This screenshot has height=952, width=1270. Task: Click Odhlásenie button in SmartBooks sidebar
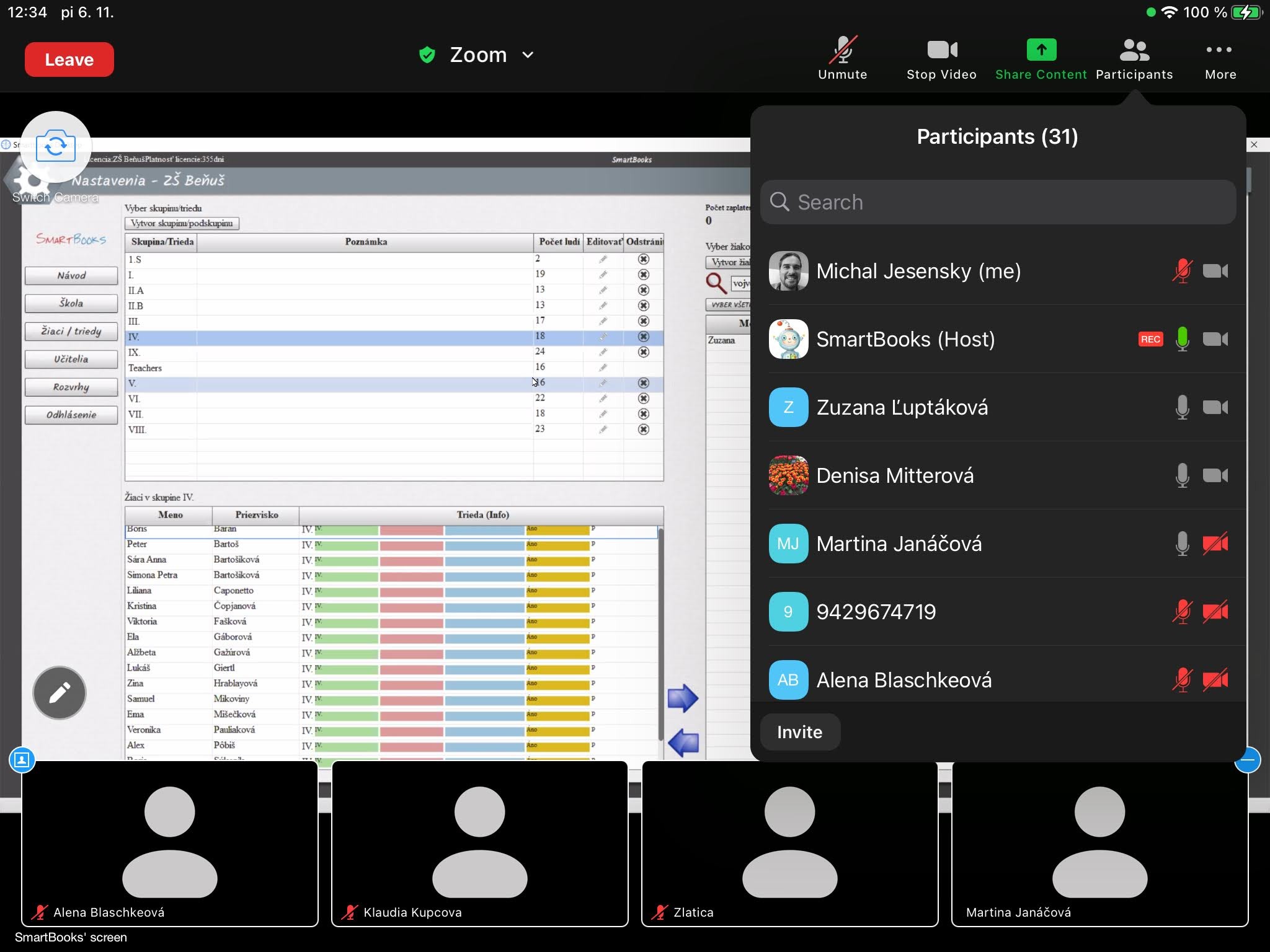[71, 415]
